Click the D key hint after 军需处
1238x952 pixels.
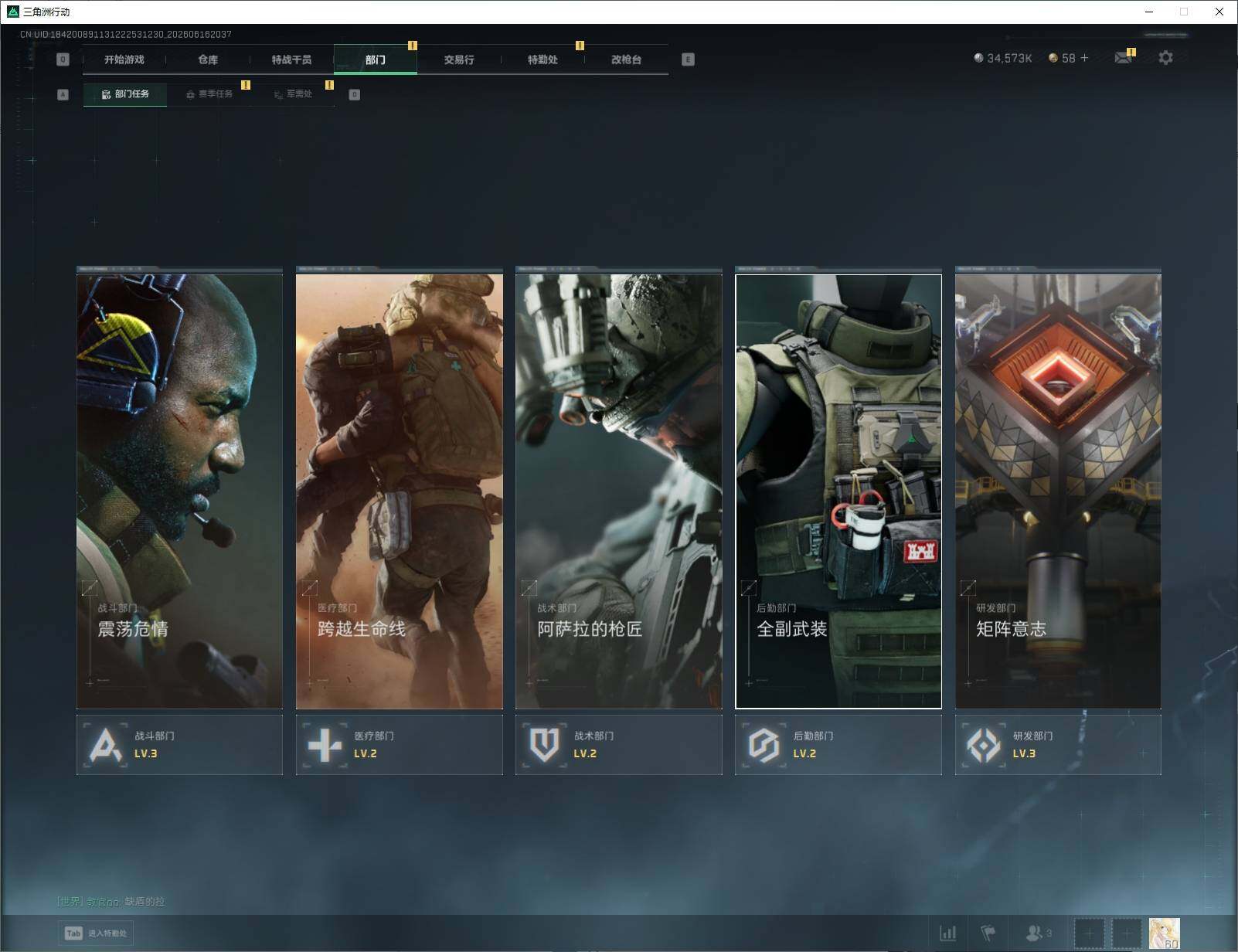(x=355, y=94)
